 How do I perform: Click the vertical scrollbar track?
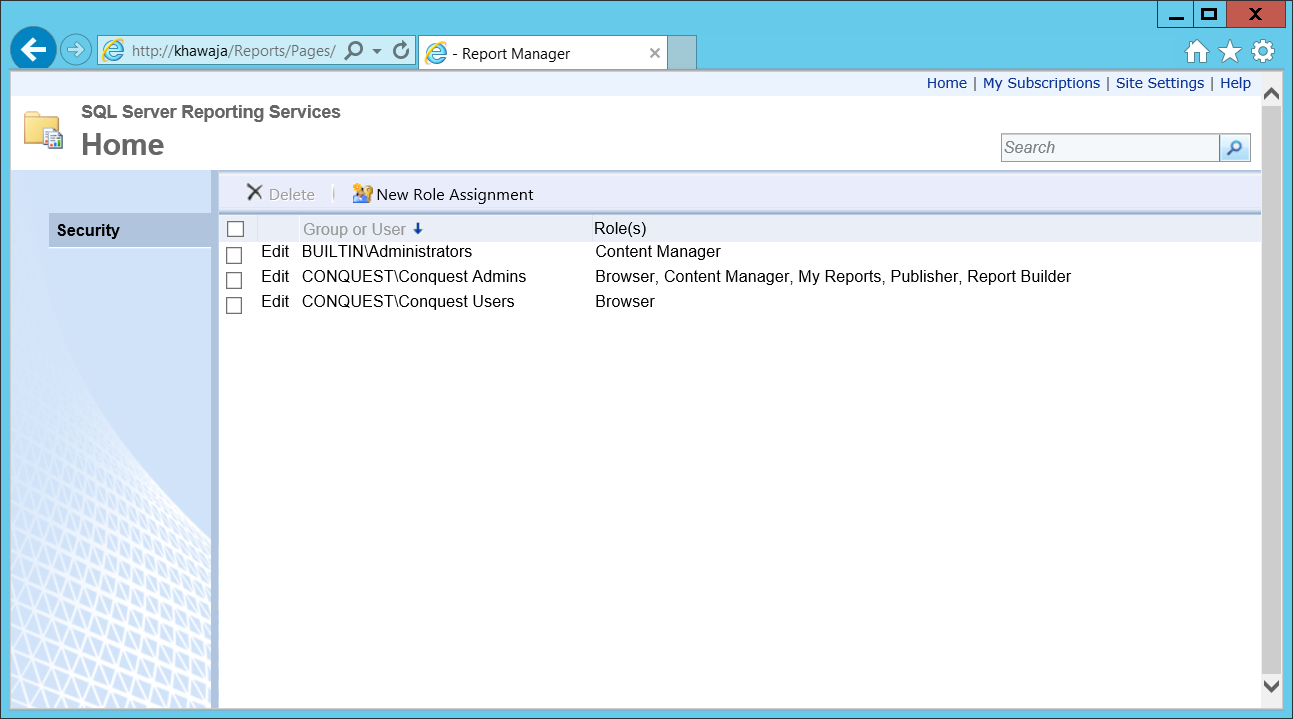pyautogui.click(x=1272, y=390)
